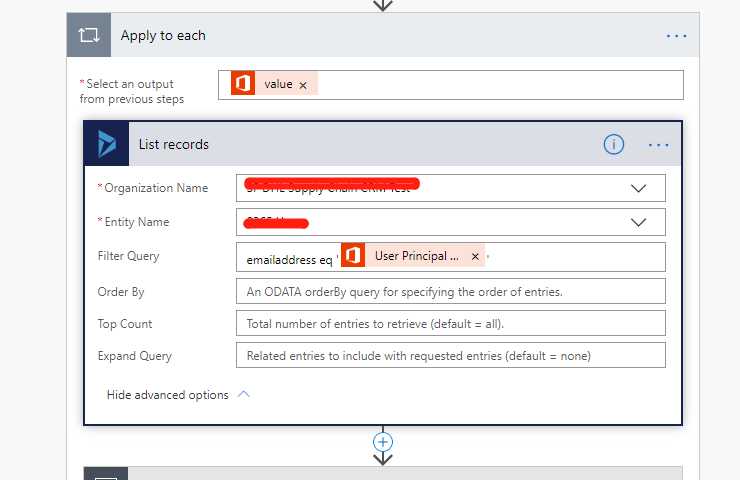Screen dimensions: 740x480
Task: Show info for the List records action
Action: point(614,144)
